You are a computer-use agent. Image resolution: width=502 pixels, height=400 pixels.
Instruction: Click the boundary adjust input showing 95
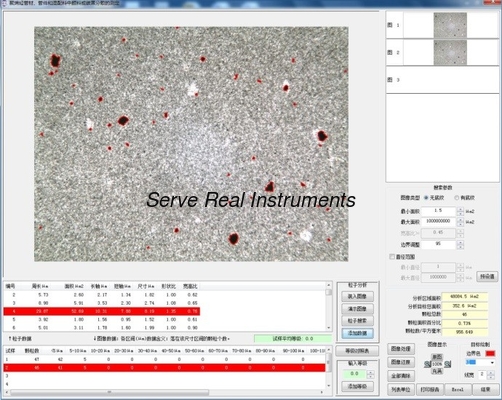(438, 245)
